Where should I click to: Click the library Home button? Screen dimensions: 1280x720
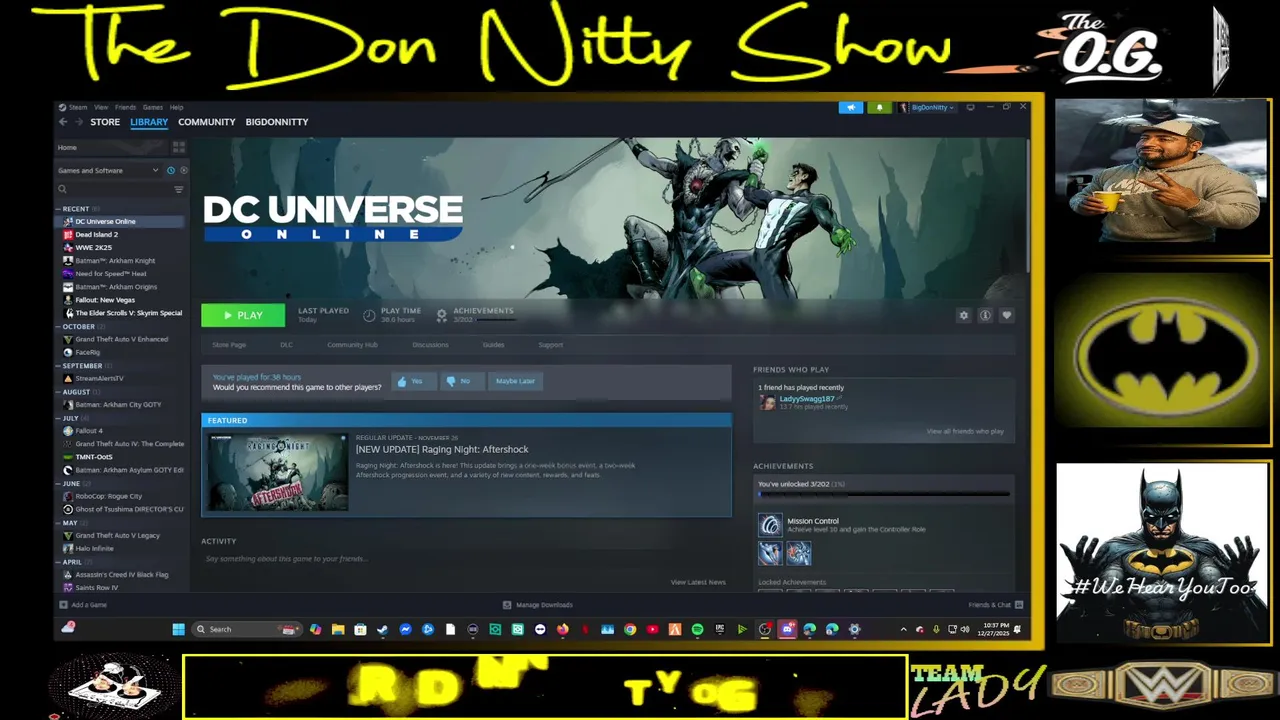coord(110,147)
